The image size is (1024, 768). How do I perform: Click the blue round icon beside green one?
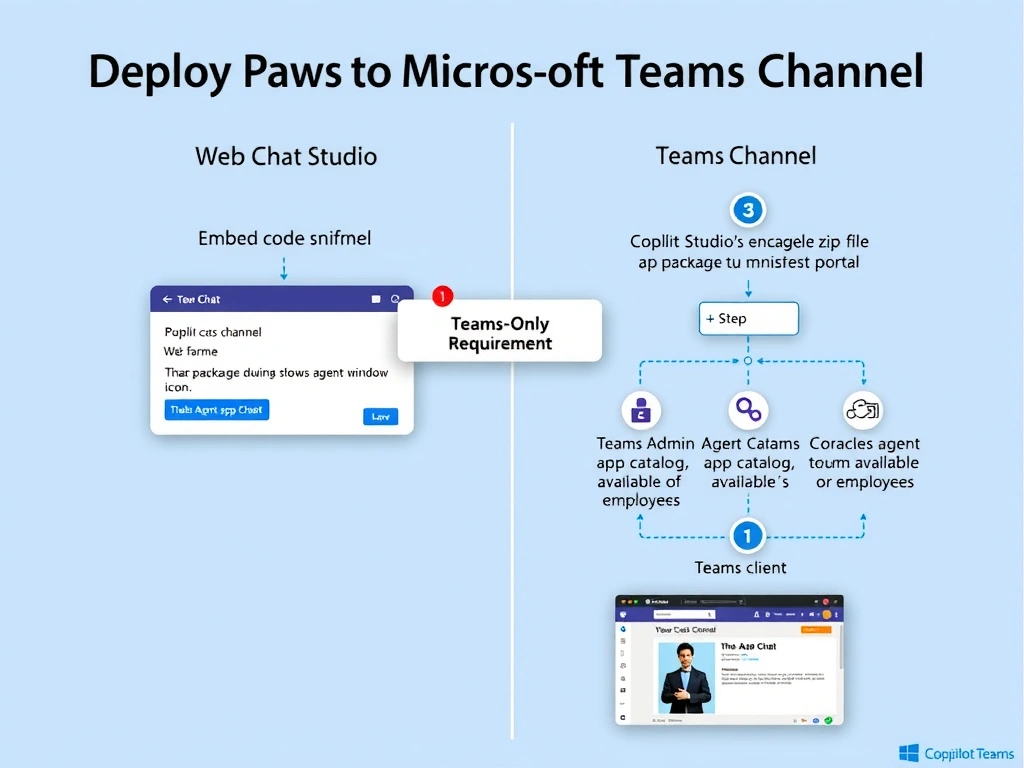(x=816, y=720)
